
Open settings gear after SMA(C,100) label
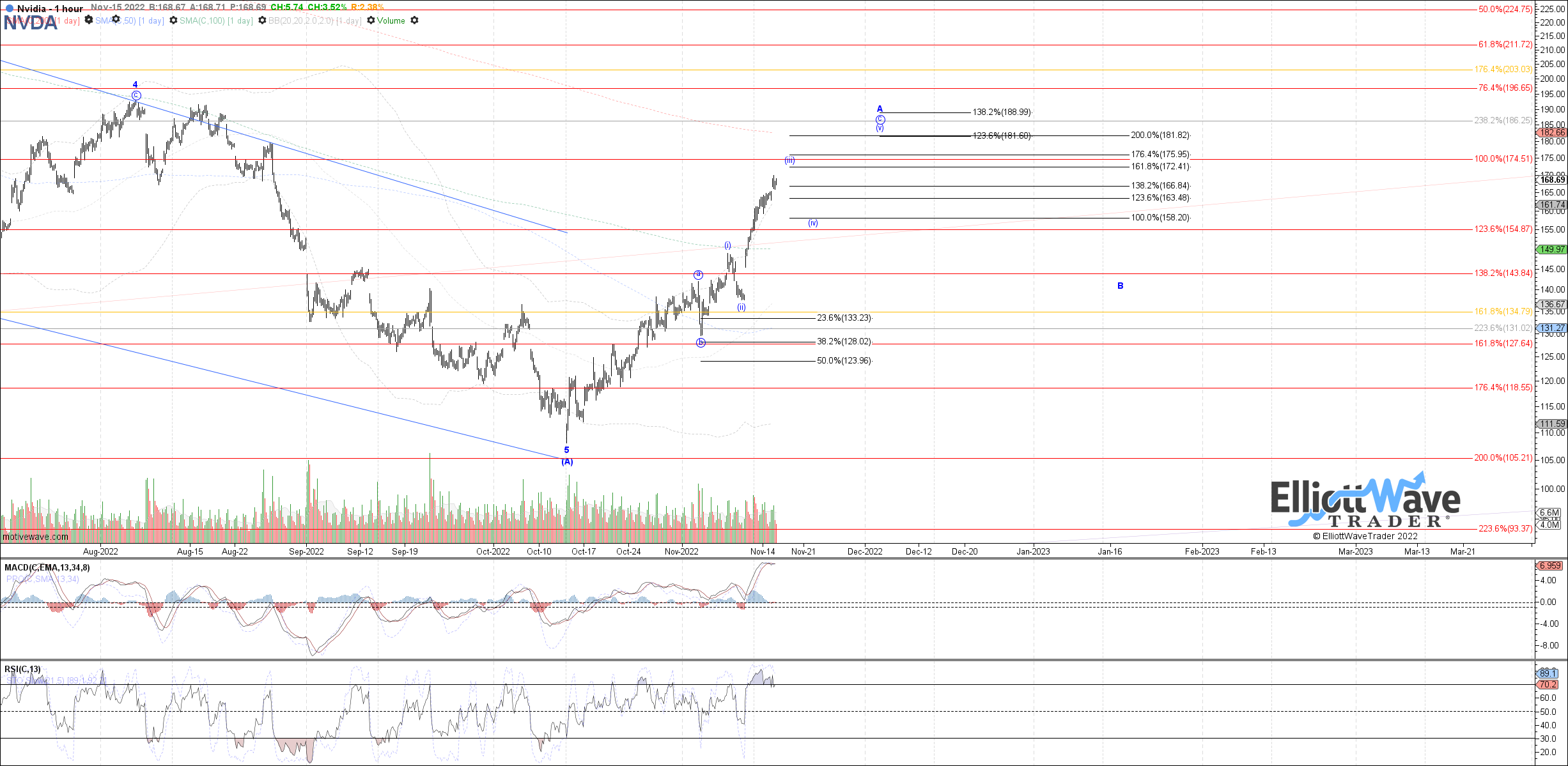tap(262, 20)
